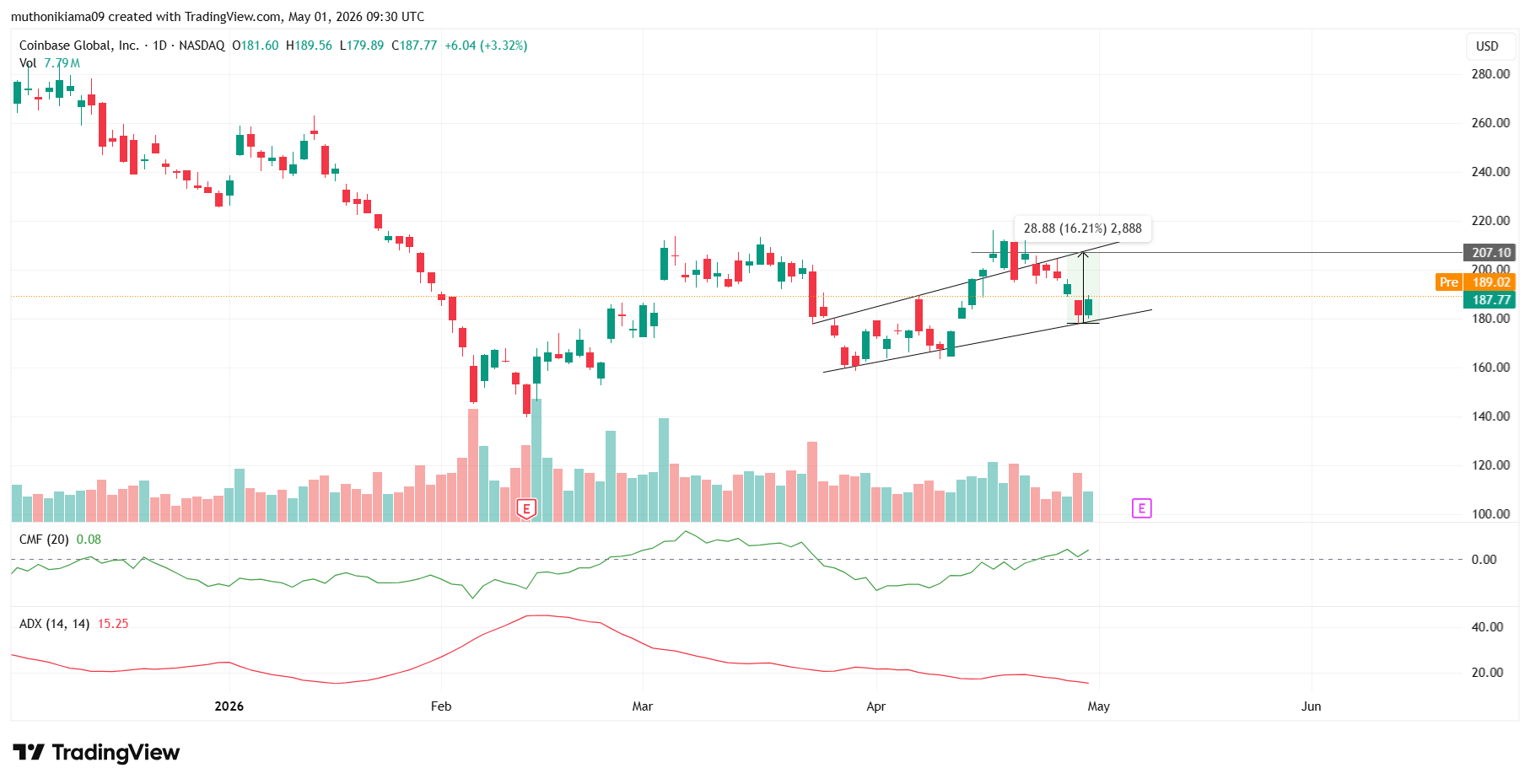
Task: Click the May label on time axis
Action: [1099, 706]
